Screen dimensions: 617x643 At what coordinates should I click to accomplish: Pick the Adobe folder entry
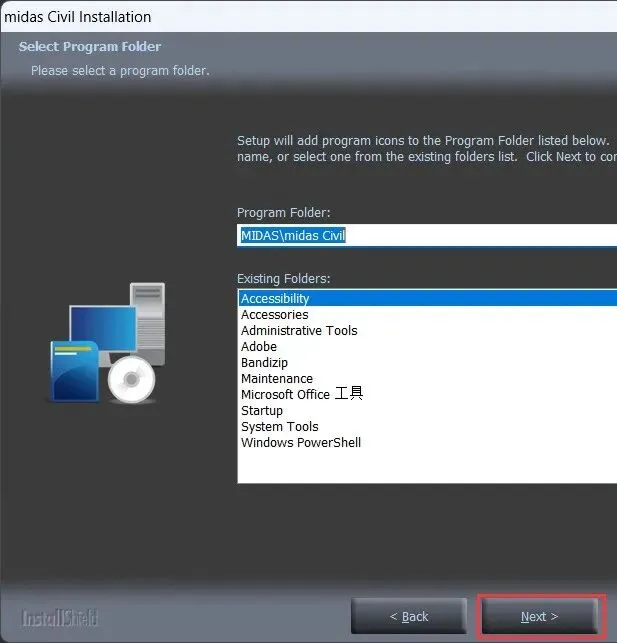coord(428,347)
